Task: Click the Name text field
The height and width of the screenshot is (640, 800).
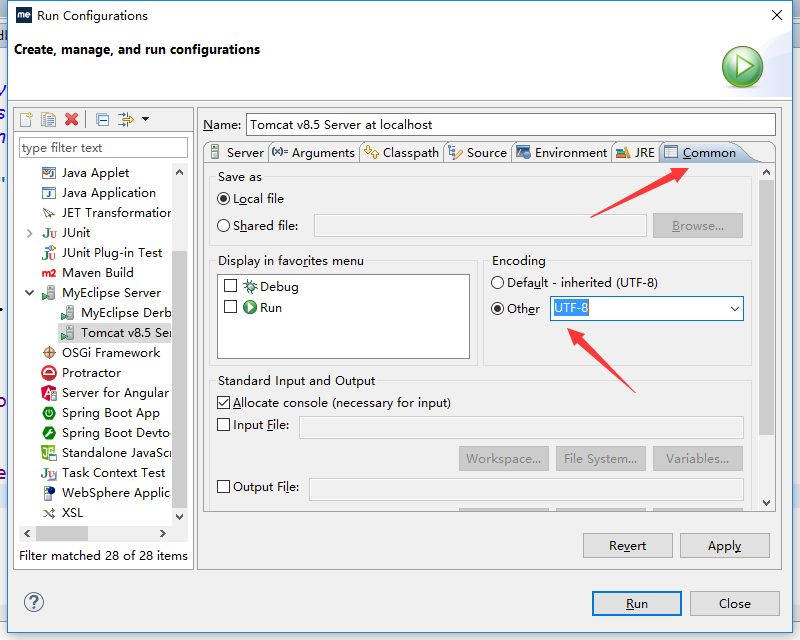Action: [x=511, y=125]
